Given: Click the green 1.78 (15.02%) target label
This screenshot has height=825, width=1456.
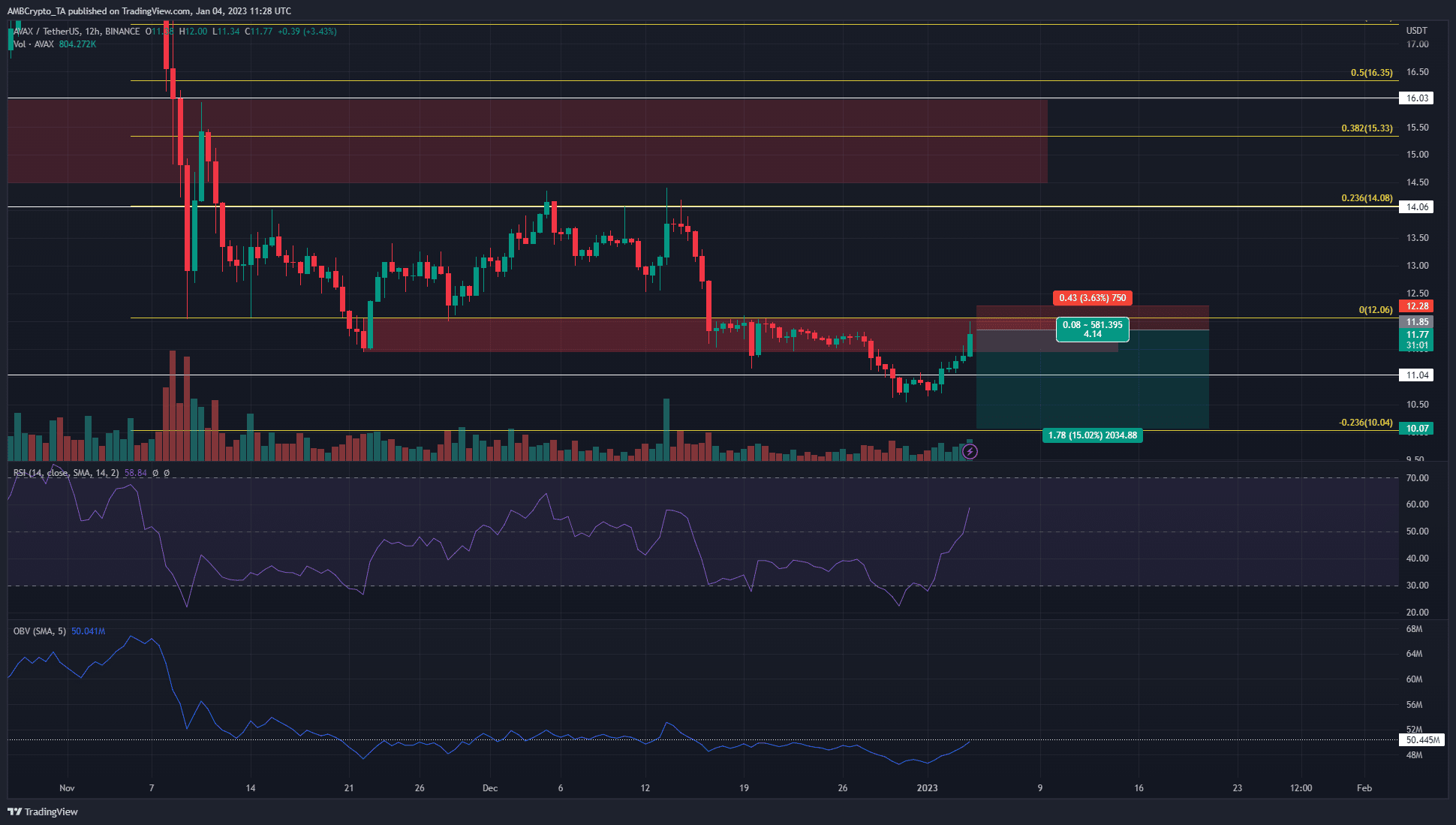Looking at the screenshot, I should click(x=1092, y=435).
